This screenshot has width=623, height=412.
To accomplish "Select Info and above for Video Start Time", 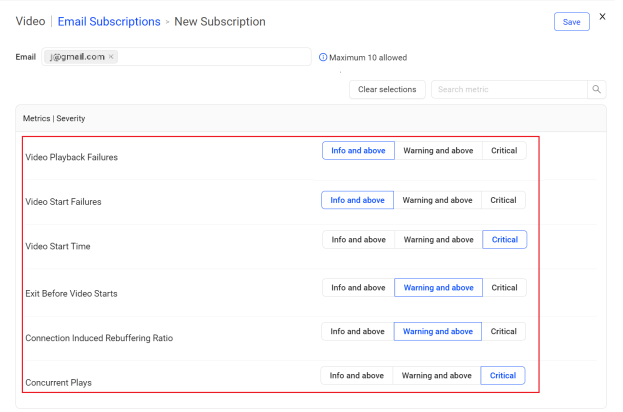I will [x=358, y=240].
